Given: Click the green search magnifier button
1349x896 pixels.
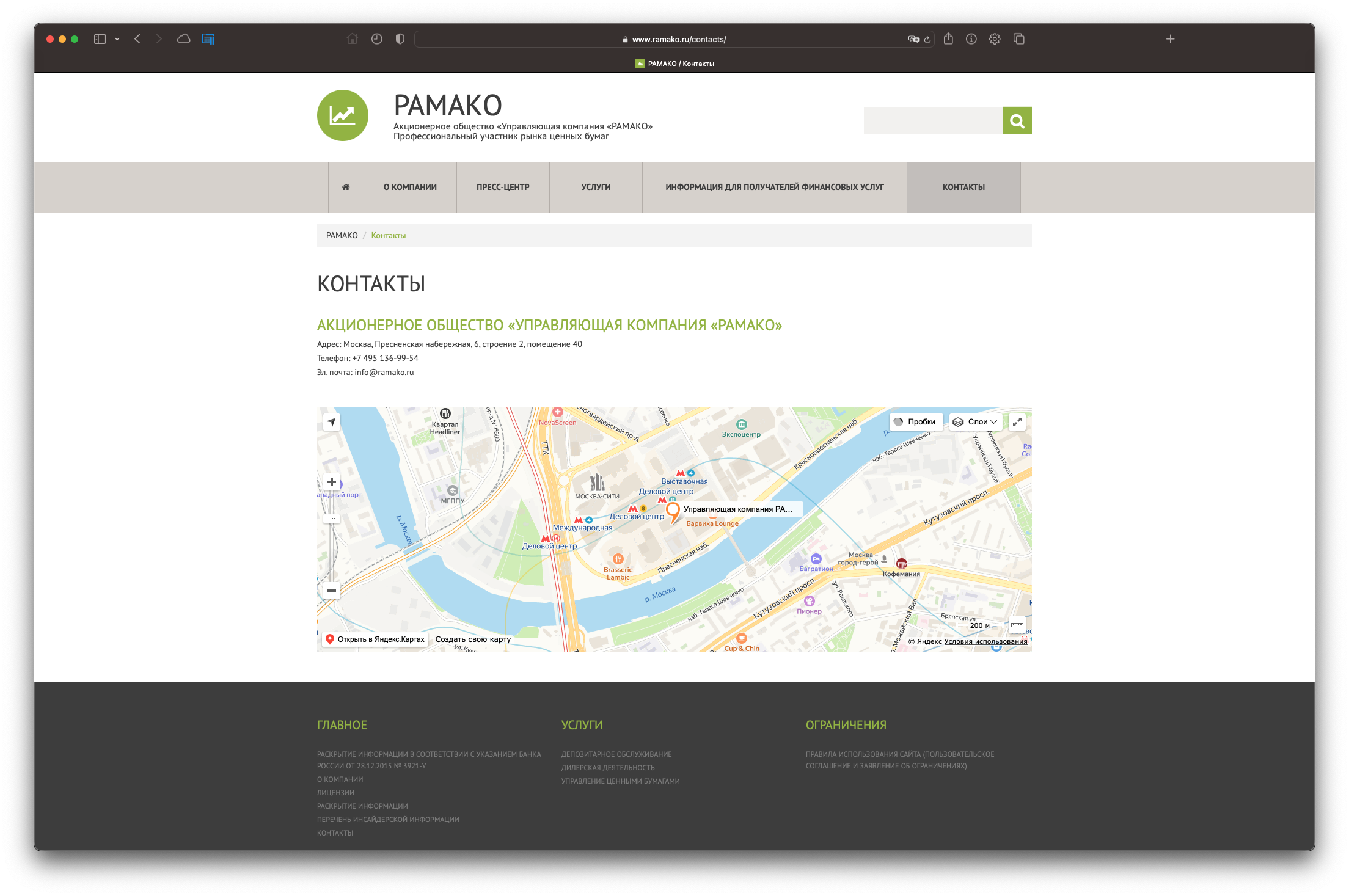Looking at the screenshot, I should (x=1017, y=120).
